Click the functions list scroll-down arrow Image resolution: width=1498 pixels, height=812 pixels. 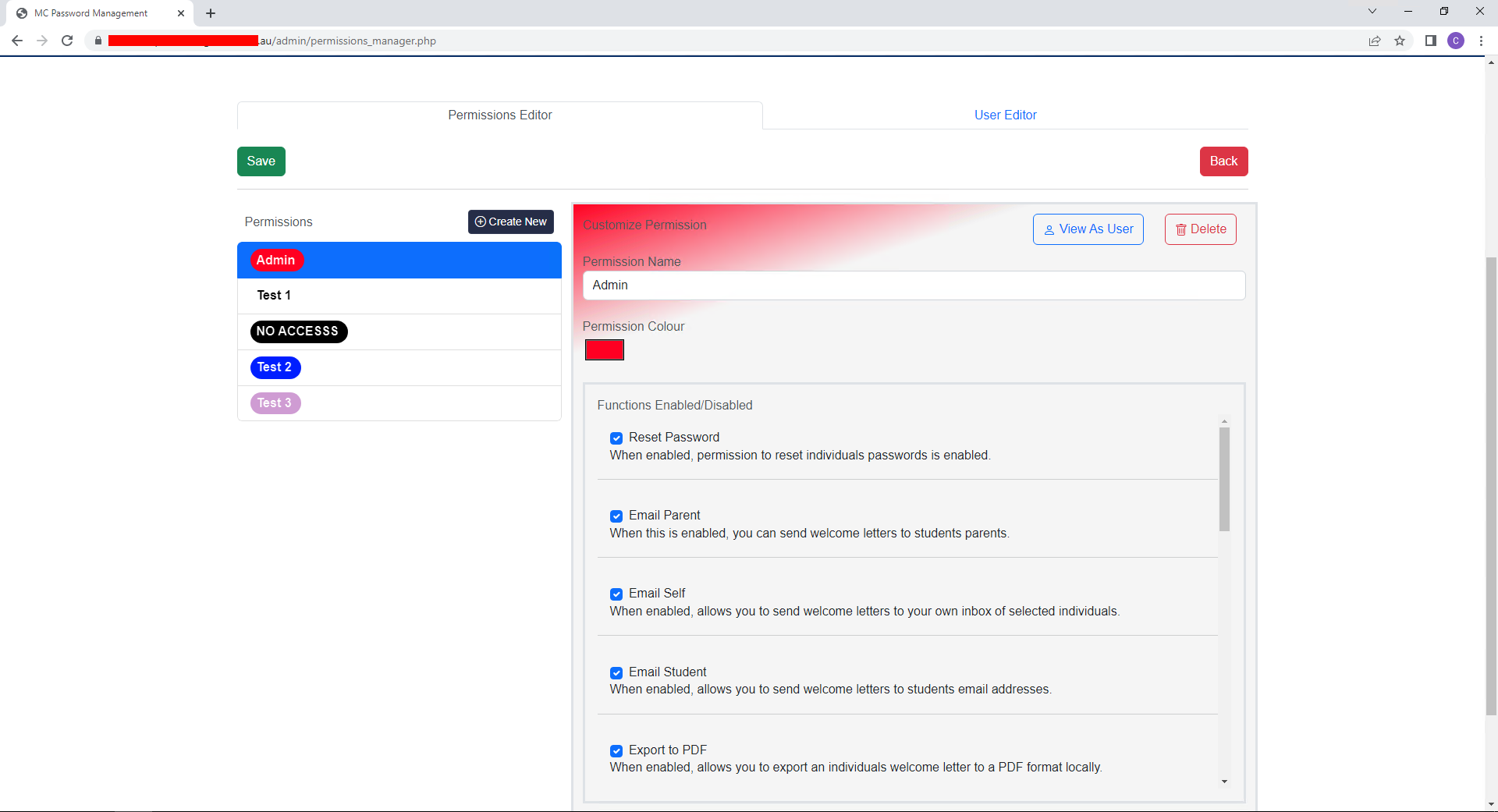click(x=1223, y=781)
